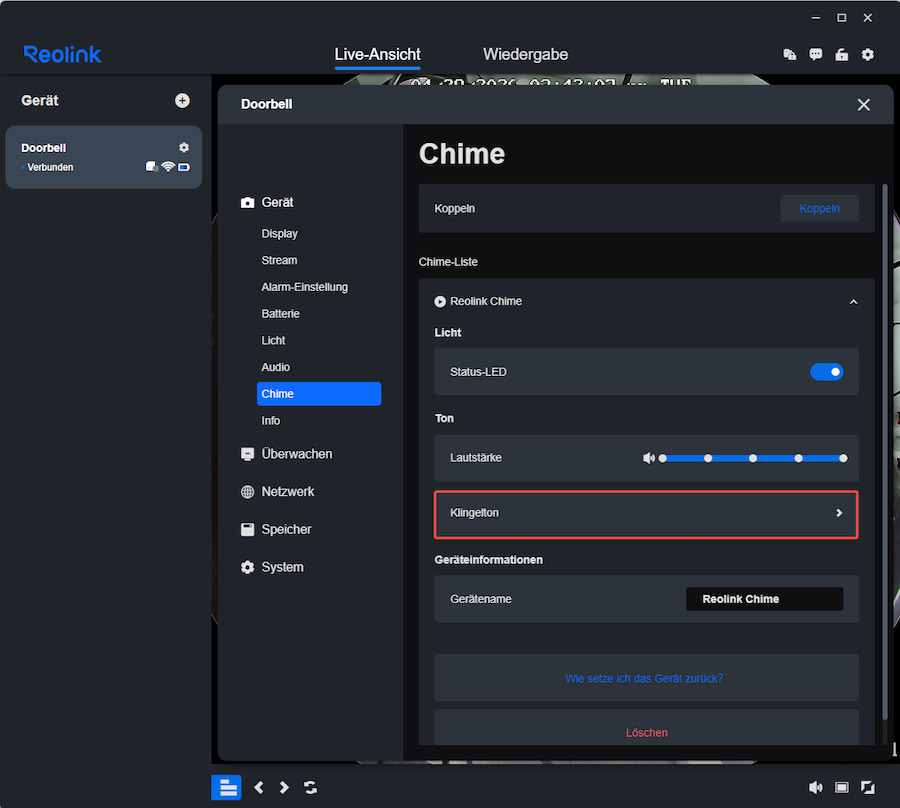This screenshot has height=808, width=900.
Task: Go to the previous page of camera views
Action: (259, 787)
